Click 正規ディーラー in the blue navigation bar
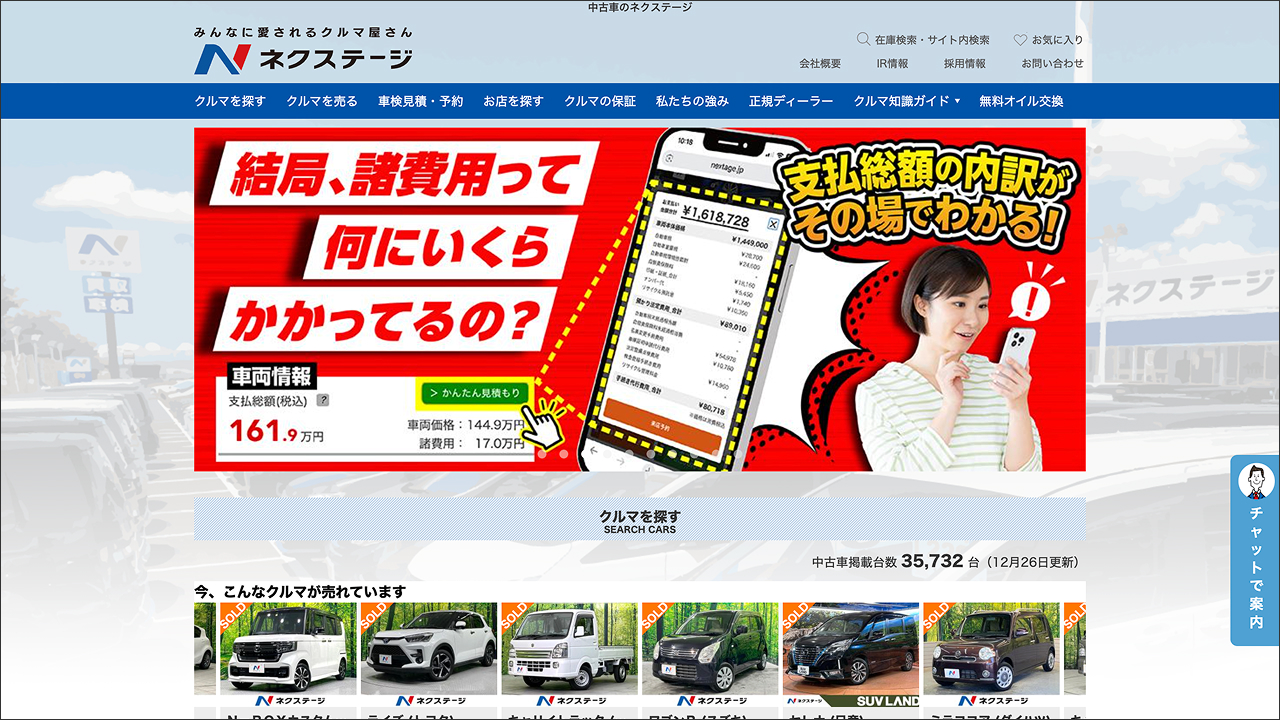Viewport: 1280px width, 720px height. tap(789, 101)
